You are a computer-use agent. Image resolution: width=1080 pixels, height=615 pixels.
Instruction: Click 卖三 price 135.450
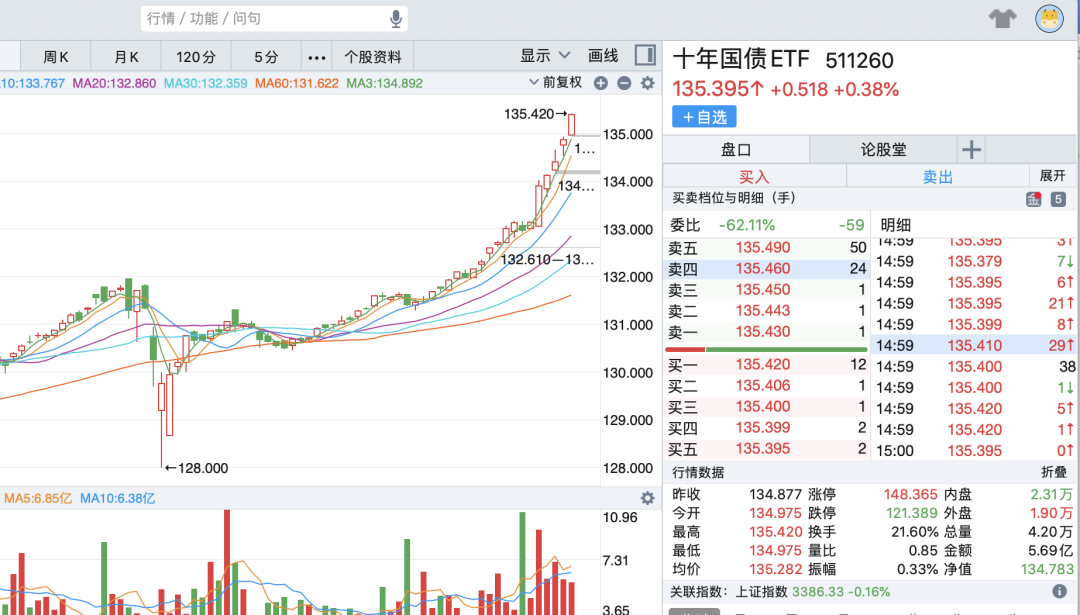[762, 290]
